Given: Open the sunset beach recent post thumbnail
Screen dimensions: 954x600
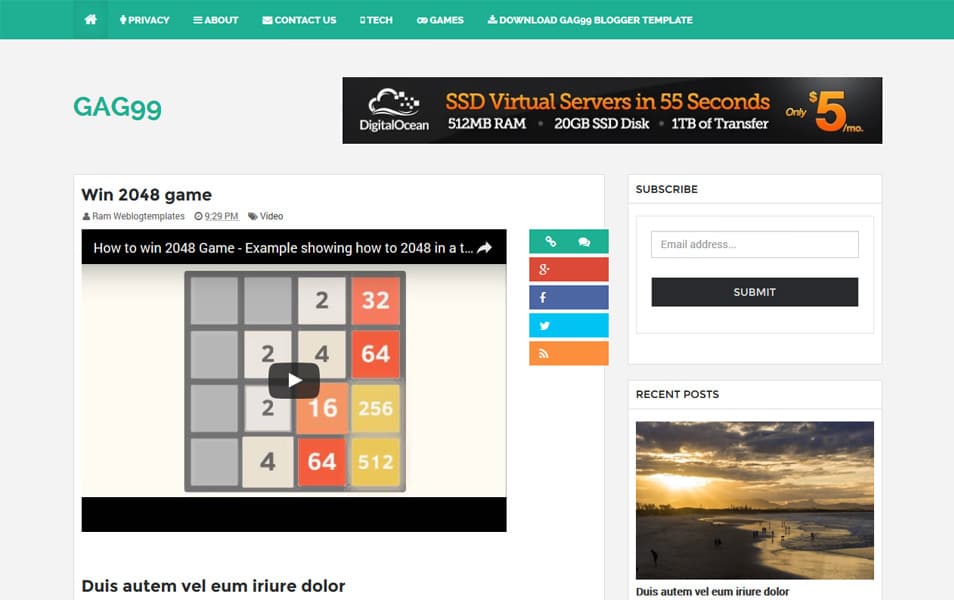Looking at the screenshot, I should (754, 500).
